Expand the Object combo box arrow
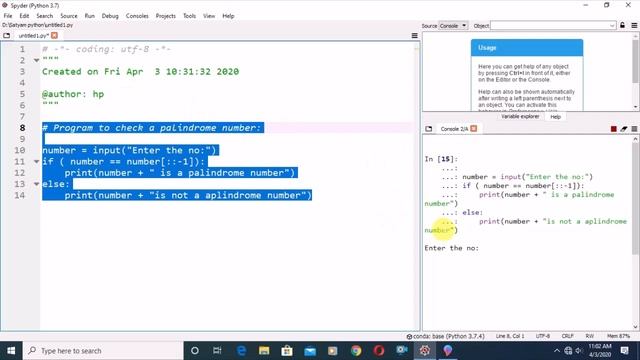 coord(612,26)
